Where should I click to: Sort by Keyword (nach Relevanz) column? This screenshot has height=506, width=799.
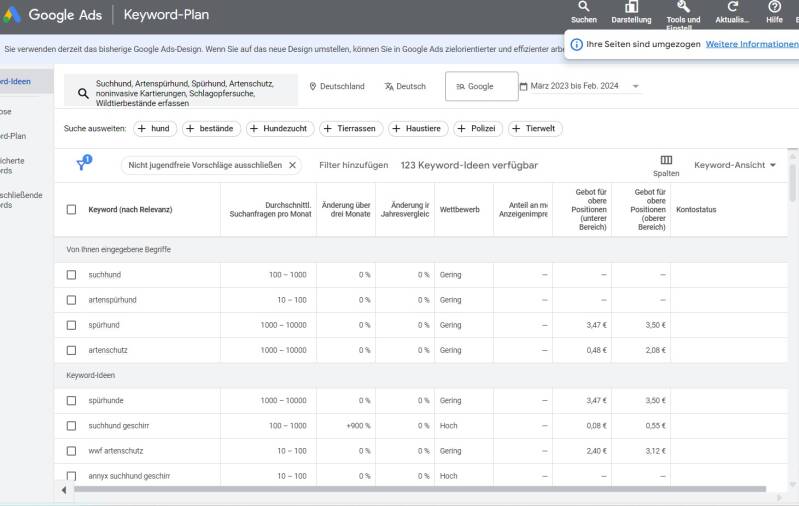click(x=130, y=209)
